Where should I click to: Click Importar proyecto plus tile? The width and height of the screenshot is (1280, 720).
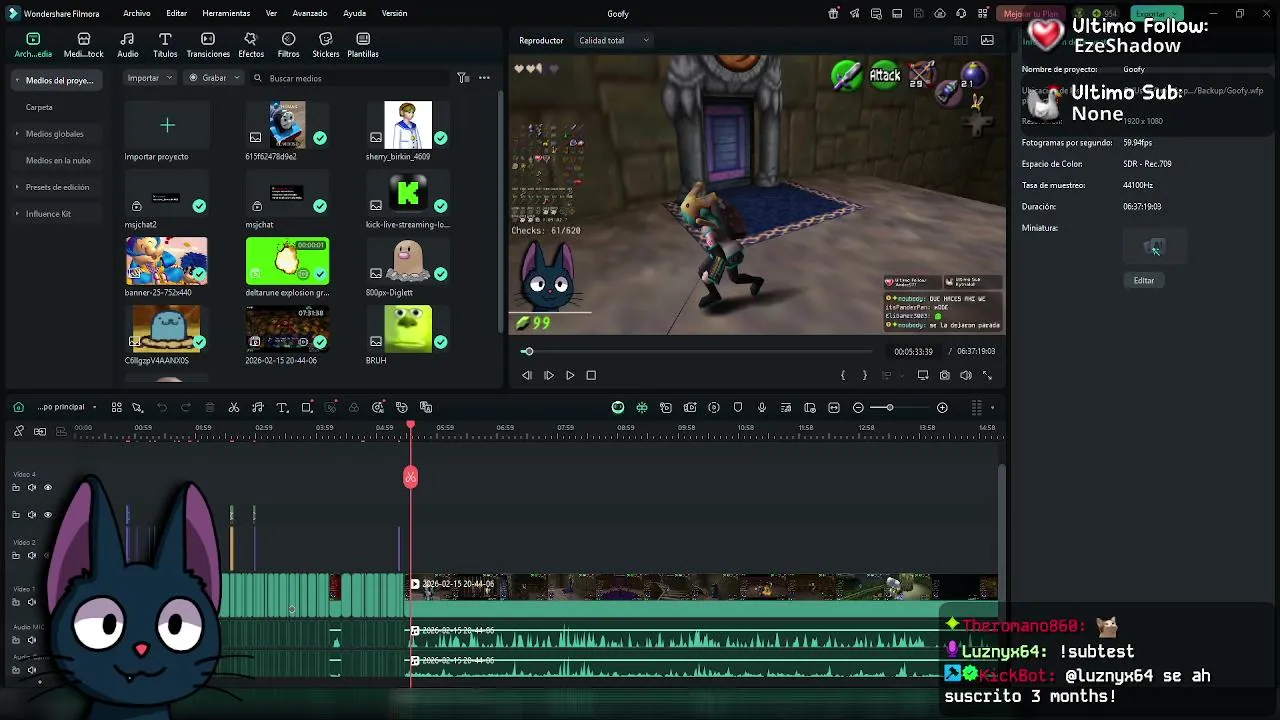[x=167, y=125]
